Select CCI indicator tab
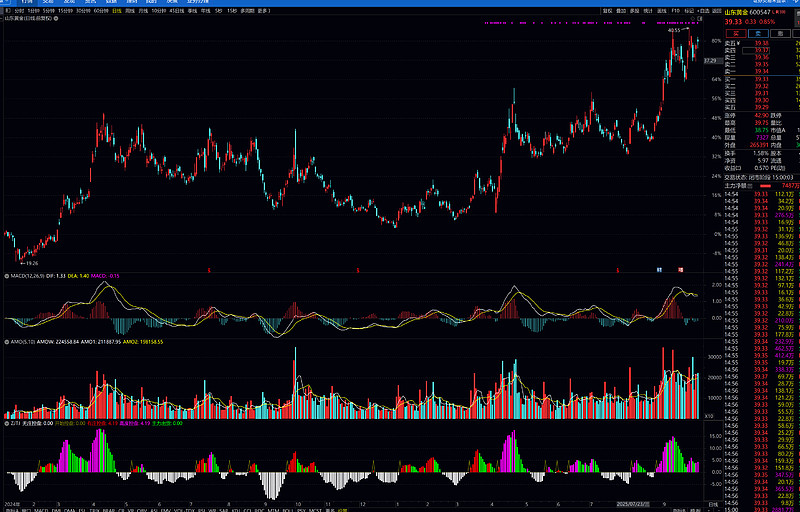 click(248, 509)
